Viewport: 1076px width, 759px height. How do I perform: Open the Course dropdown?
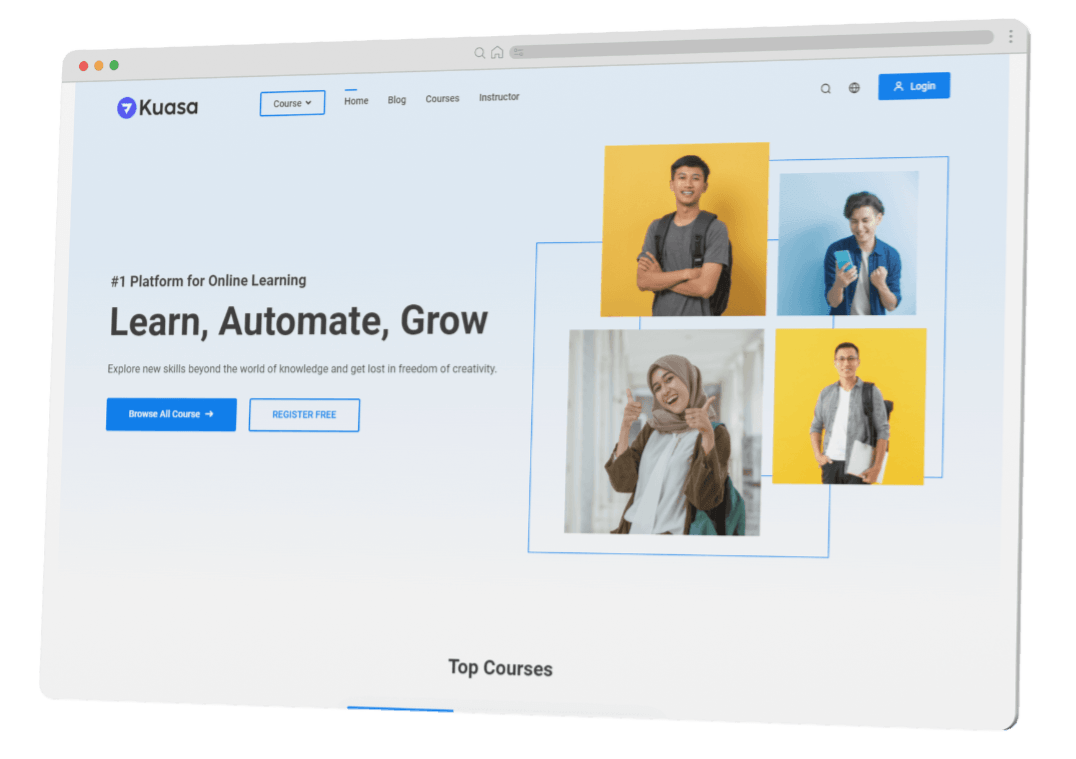(292, 103)
